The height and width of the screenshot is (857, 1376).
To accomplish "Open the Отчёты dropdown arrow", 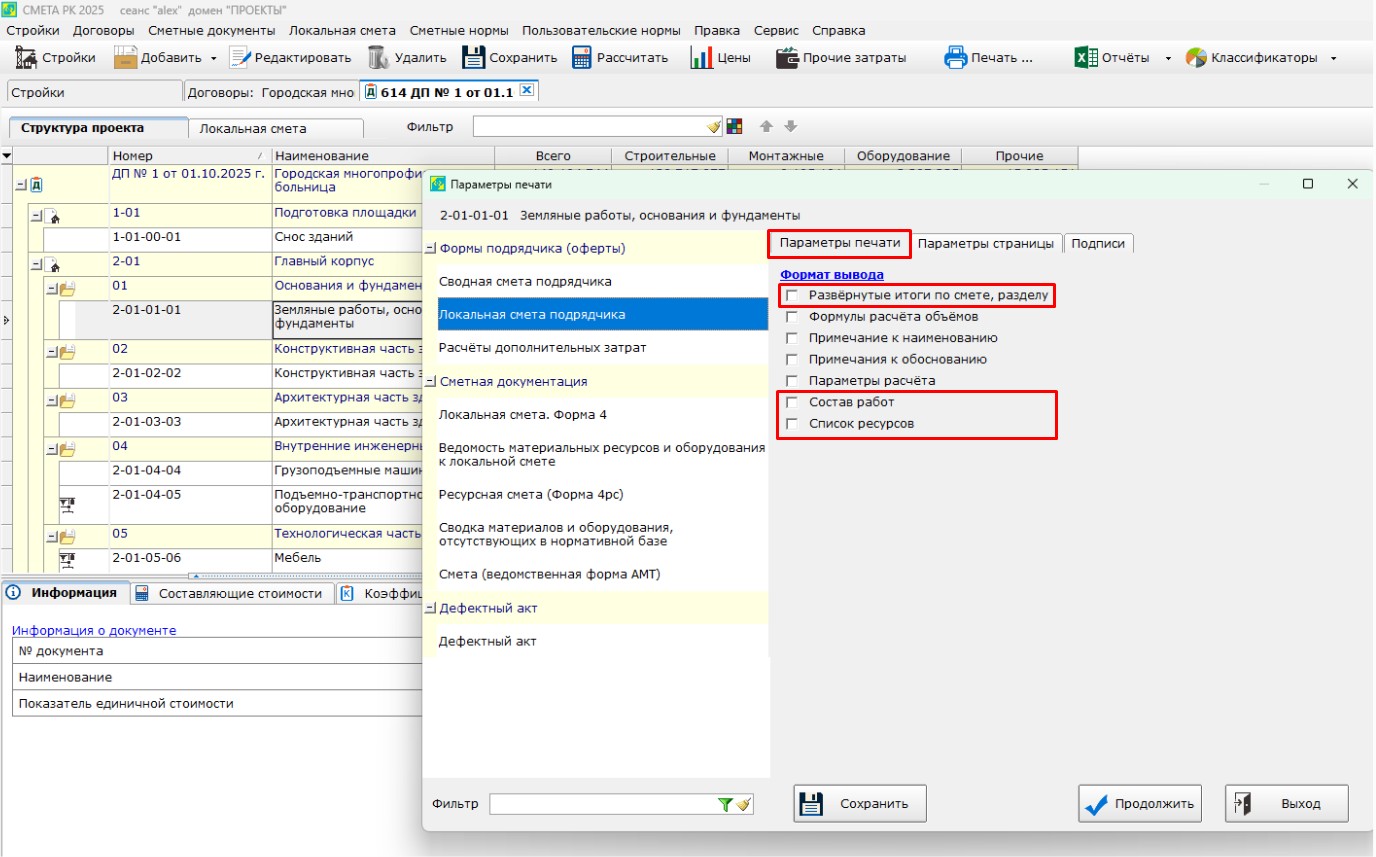I will [x=1168, y=58].
